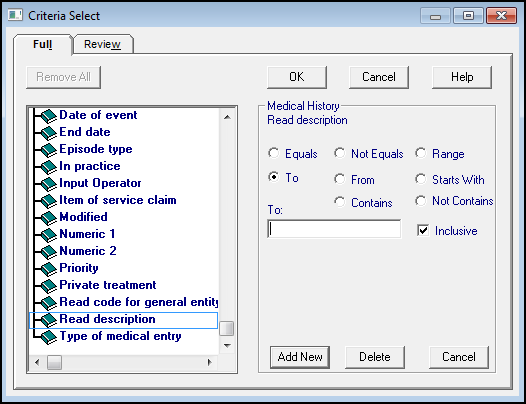The width and height of the screenshot is (526, 404).
Task: Click into the To: text field
Action: (334, 229)
